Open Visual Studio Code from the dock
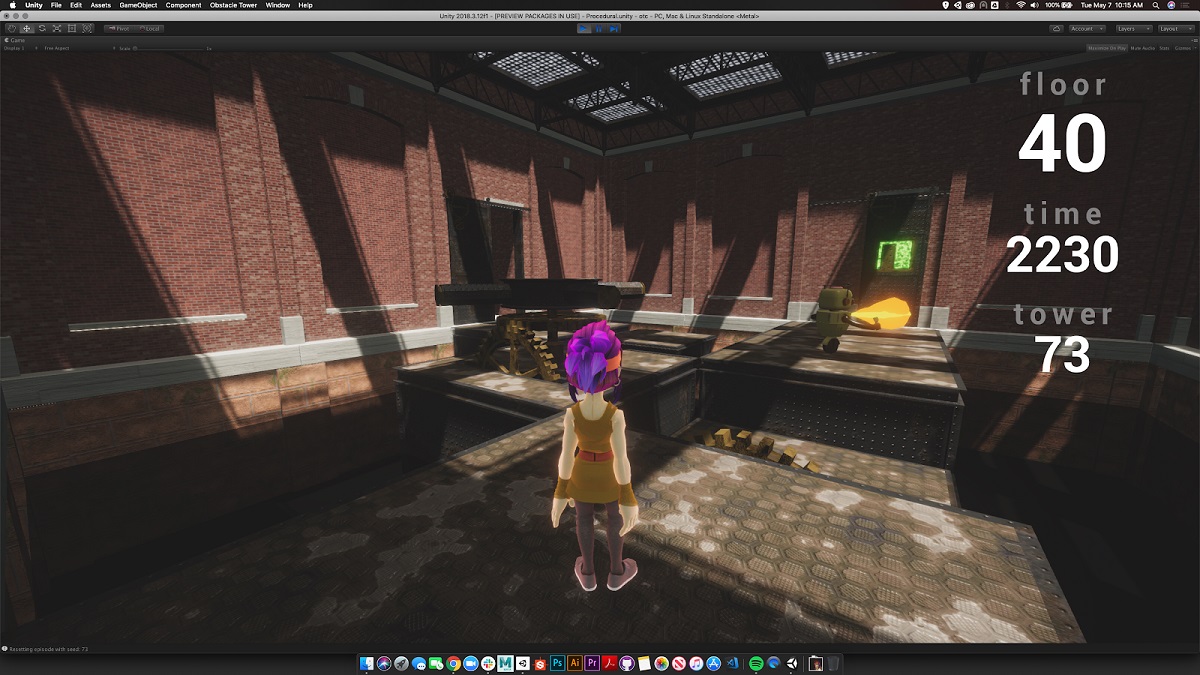 (731, 663)
